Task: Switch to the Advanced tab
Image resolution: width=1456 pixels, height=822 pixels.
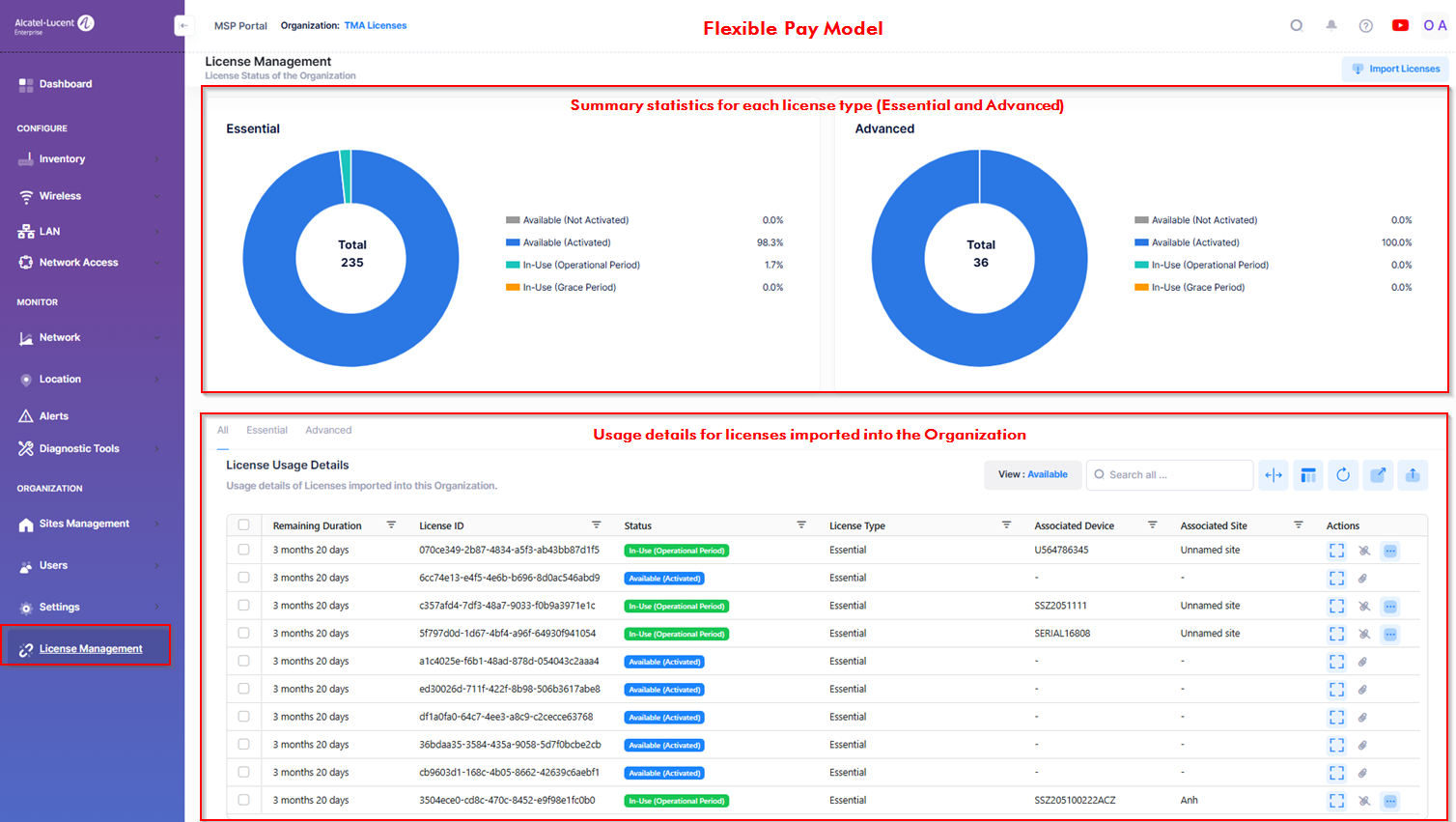Action: coord(328,431)
